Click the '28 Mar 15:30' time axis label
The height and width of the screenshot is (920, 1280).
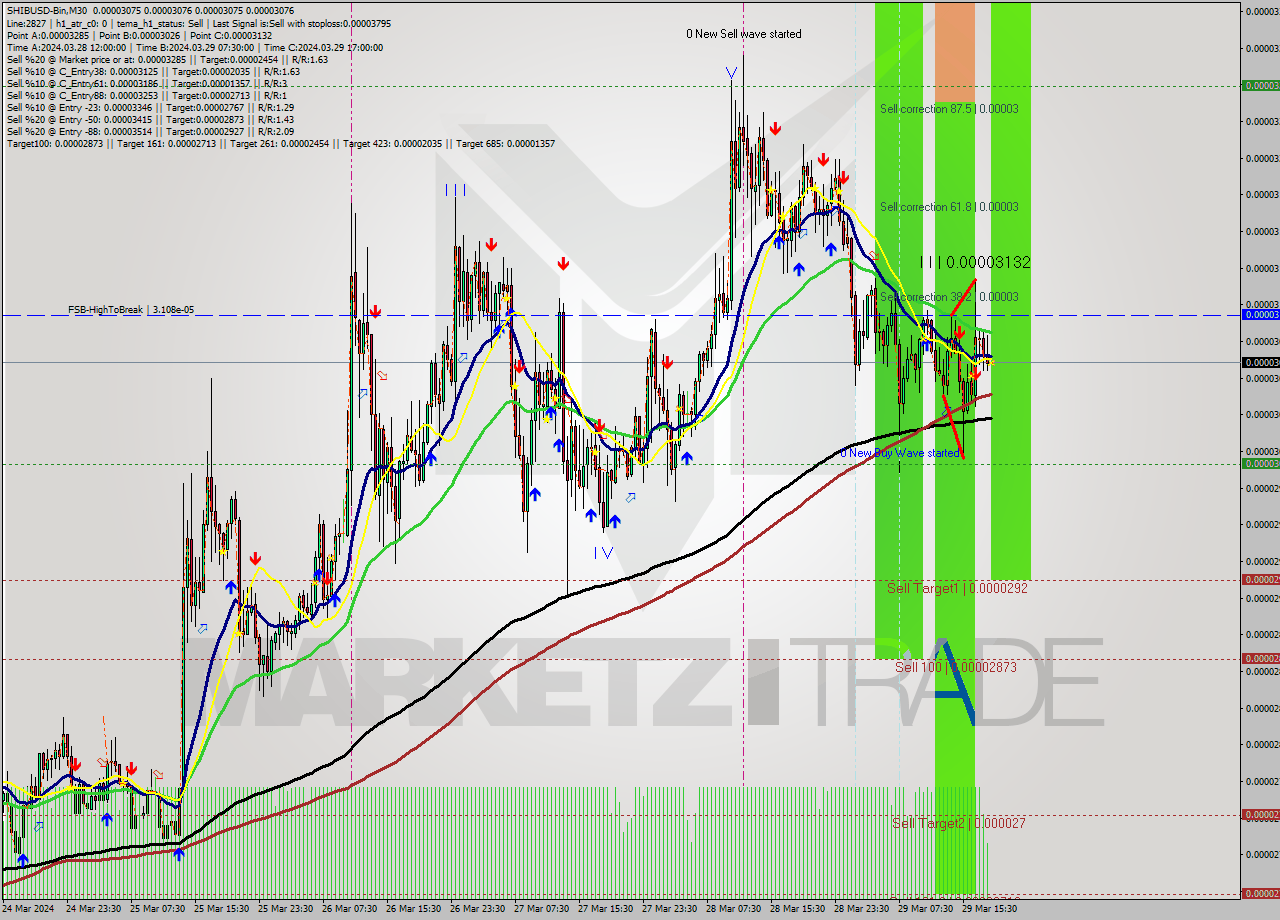pyautogui.click(x=798, y=909)
